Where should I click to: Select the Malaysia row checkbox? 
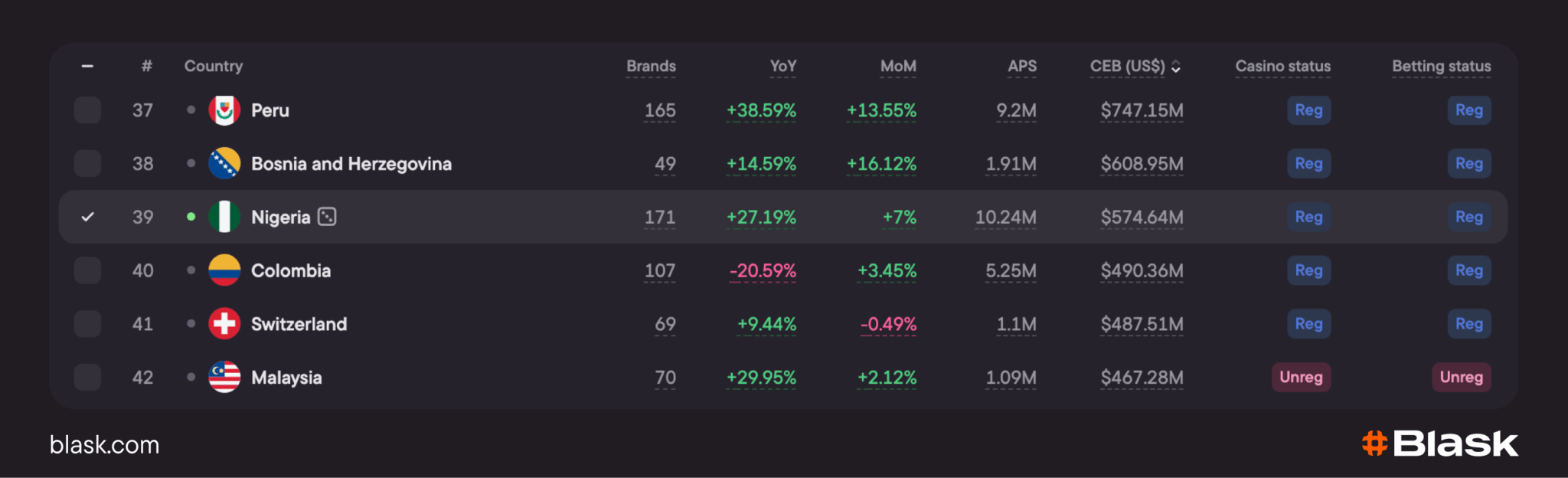click(x=88, y=377)
